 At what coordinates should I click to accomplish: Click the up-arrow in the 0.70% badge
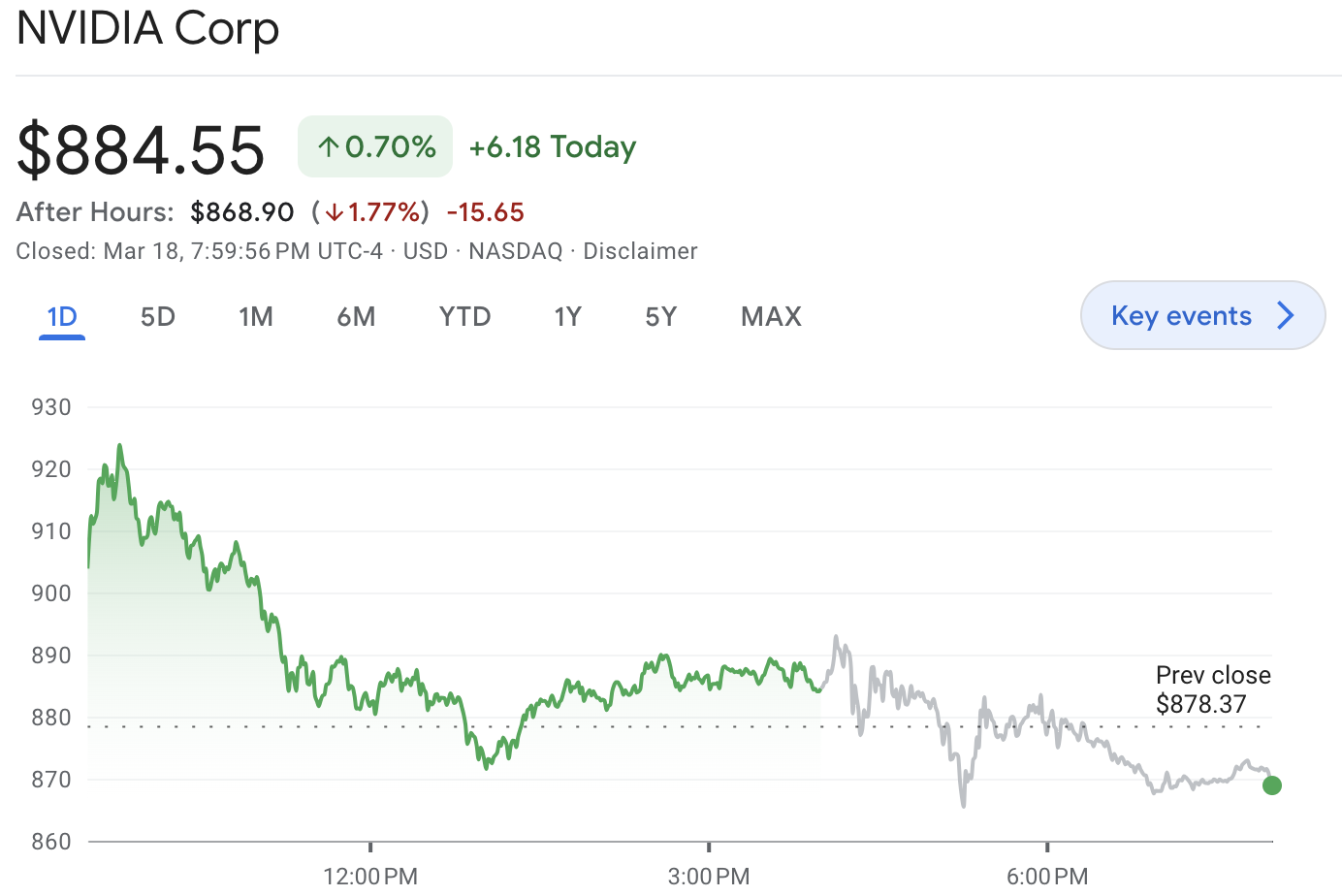329,147
